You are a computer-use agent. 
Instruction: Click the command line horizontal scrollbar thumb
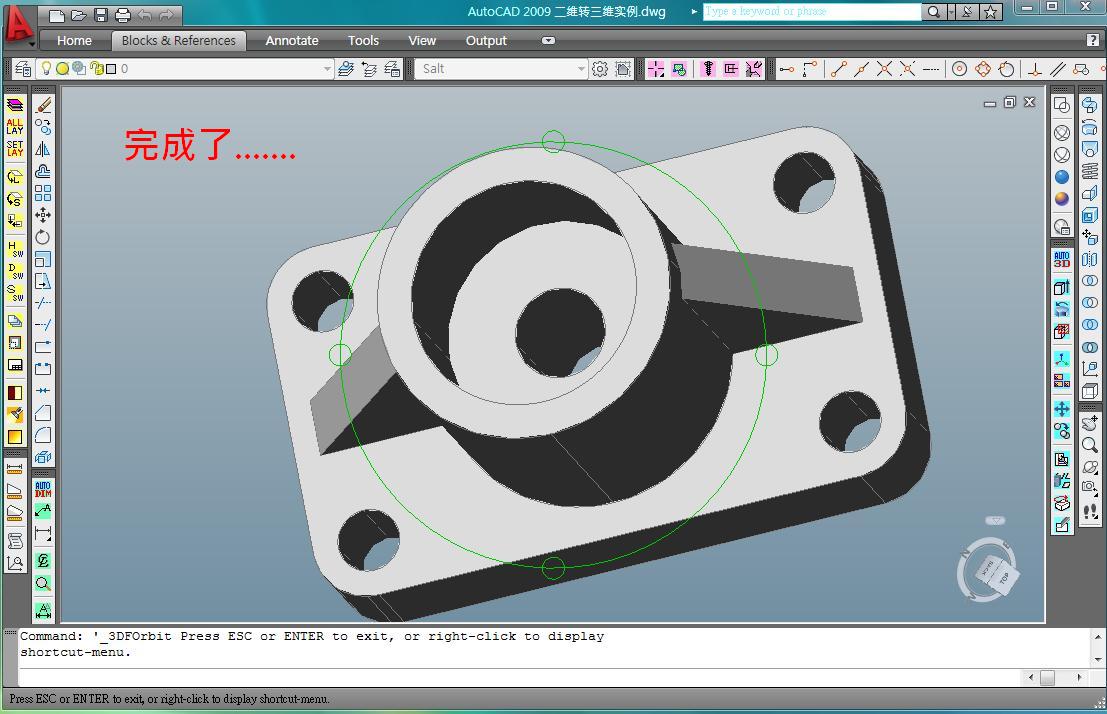point(1047,678)
